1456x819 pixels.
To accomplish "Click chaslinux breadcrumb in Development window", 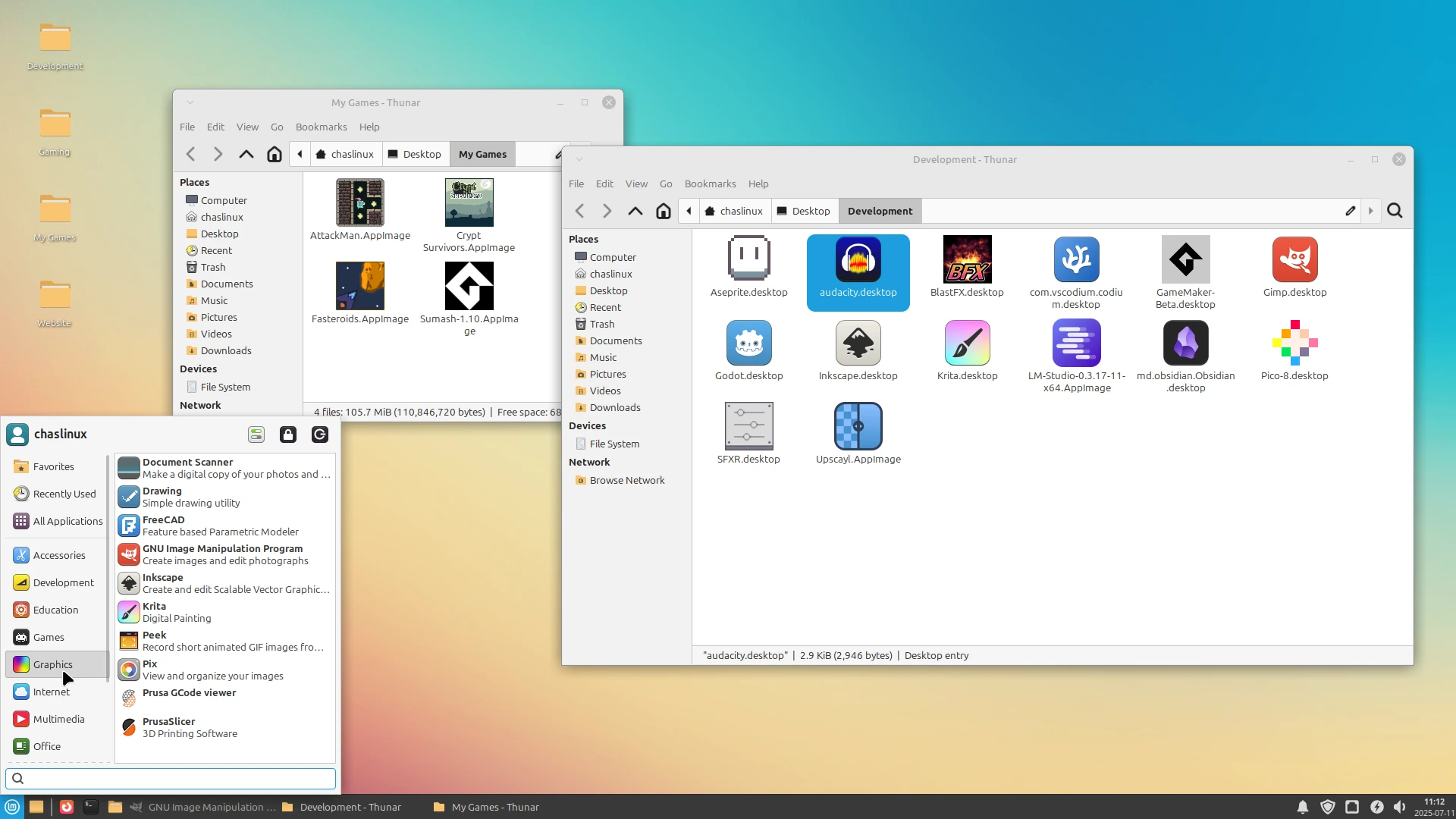I will coord(733,211).
